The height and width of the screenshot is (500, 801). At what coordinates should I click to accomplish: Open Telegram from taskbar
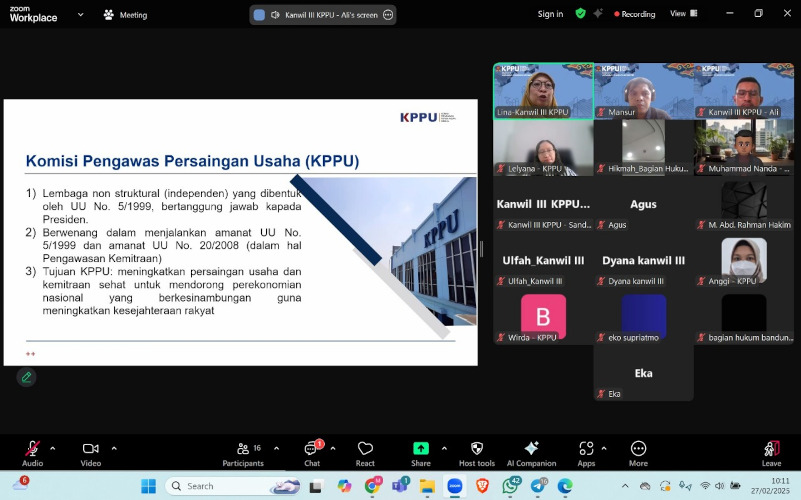click(x=537, y=486)
